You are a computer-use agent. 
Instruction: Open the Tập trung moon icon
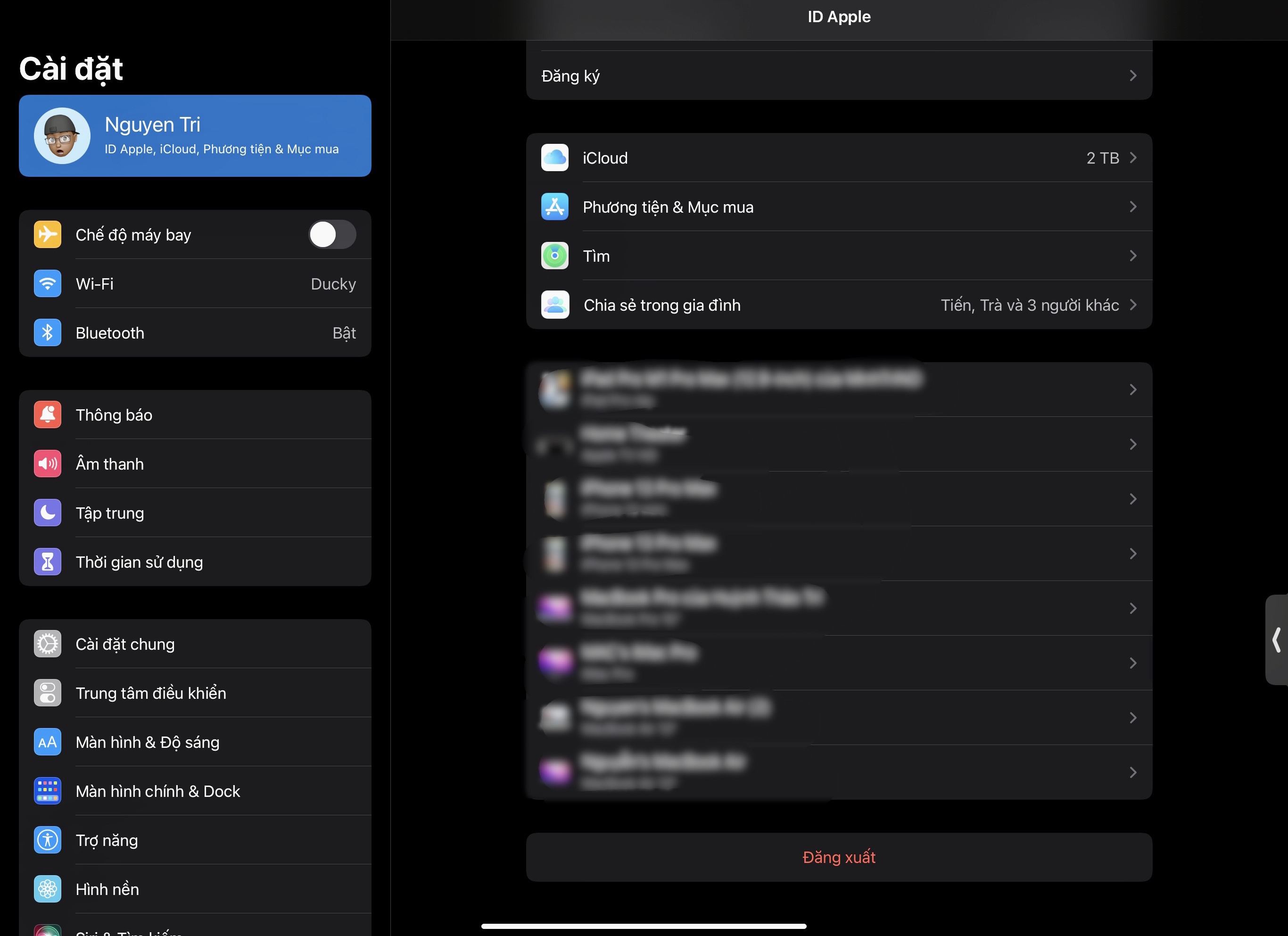pyautogui.click(x=48, y=513)
